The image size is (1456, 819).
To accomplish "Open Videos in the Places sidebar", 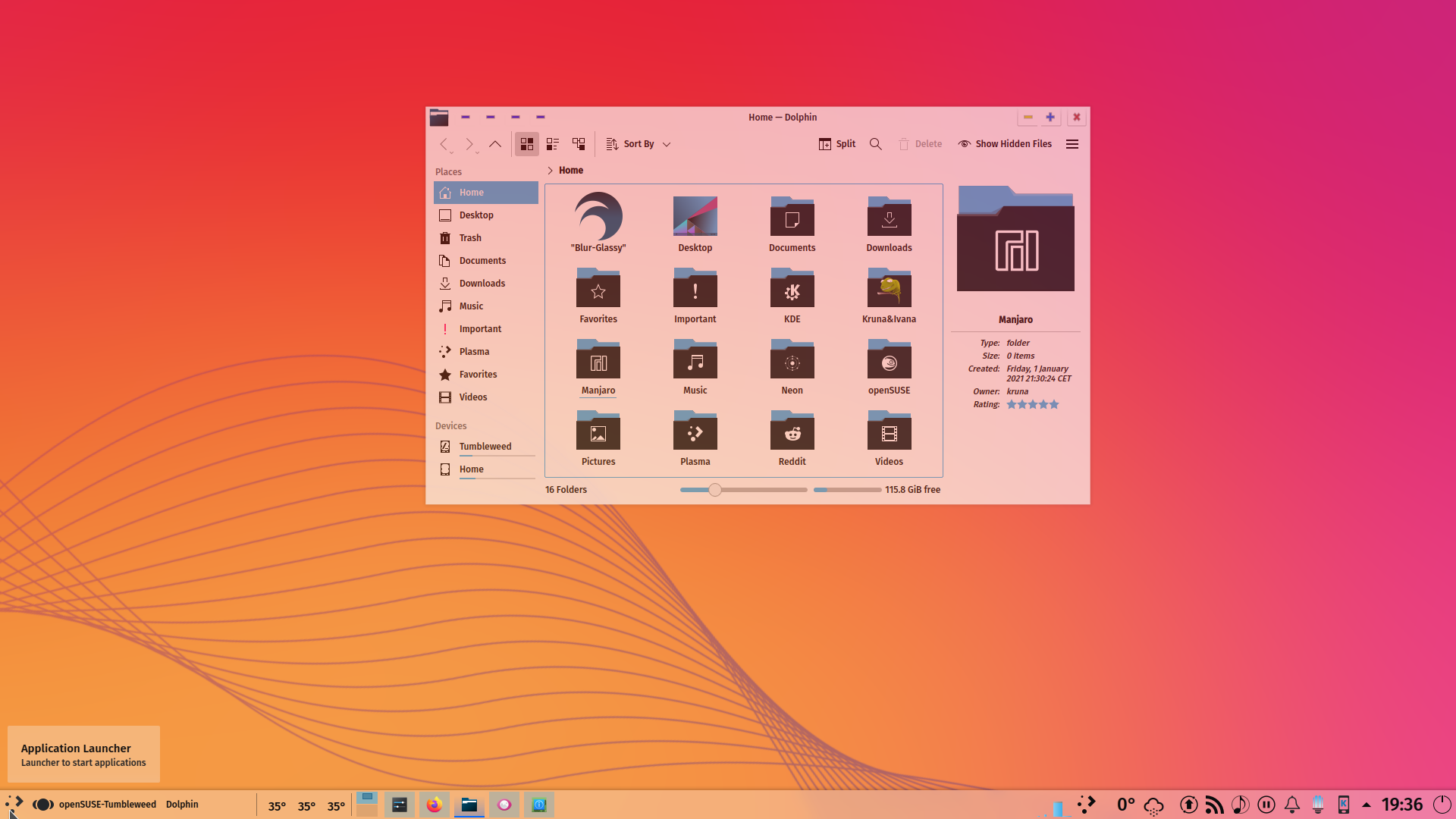I will pyautogui.click(x=486, y=397).
